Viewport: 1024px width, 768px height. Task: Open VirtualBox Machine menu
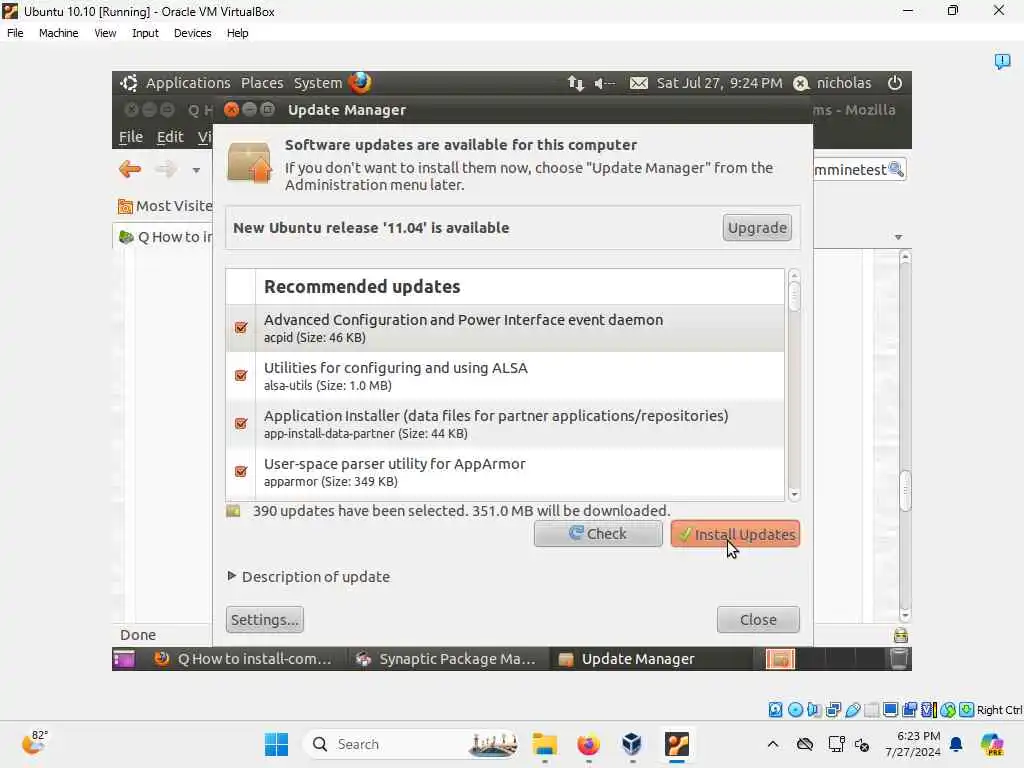tap(58, 33)
